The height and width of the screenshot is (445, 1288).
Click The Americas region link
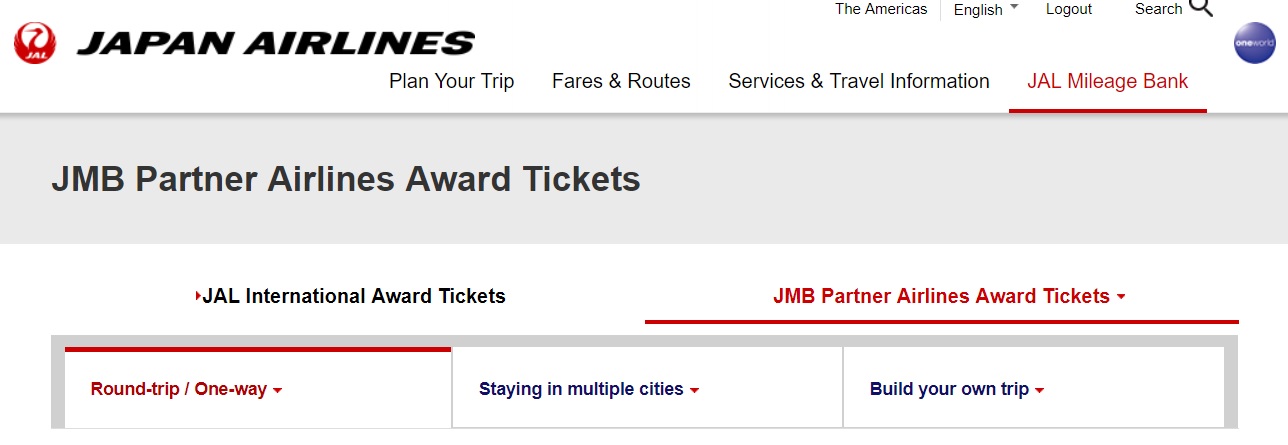pyautogui.click(x=880, y=9)
